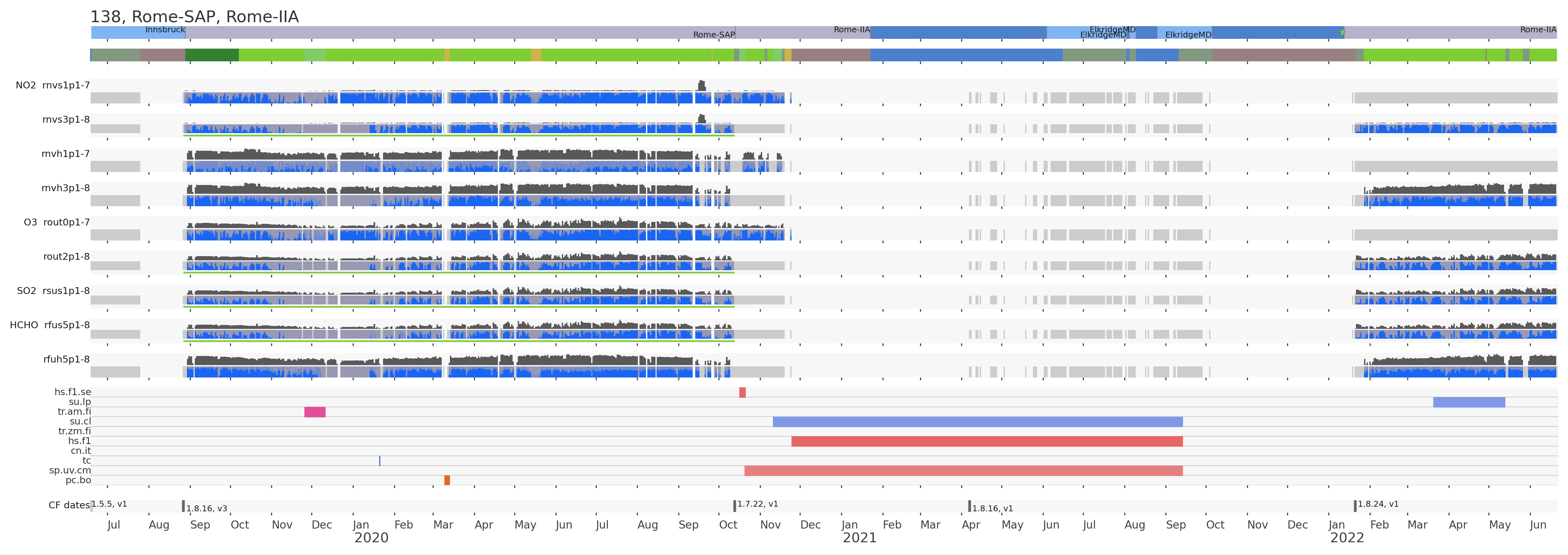
Task: Click the CF date label 1.5.5, v1
Action: click(109, 504)
